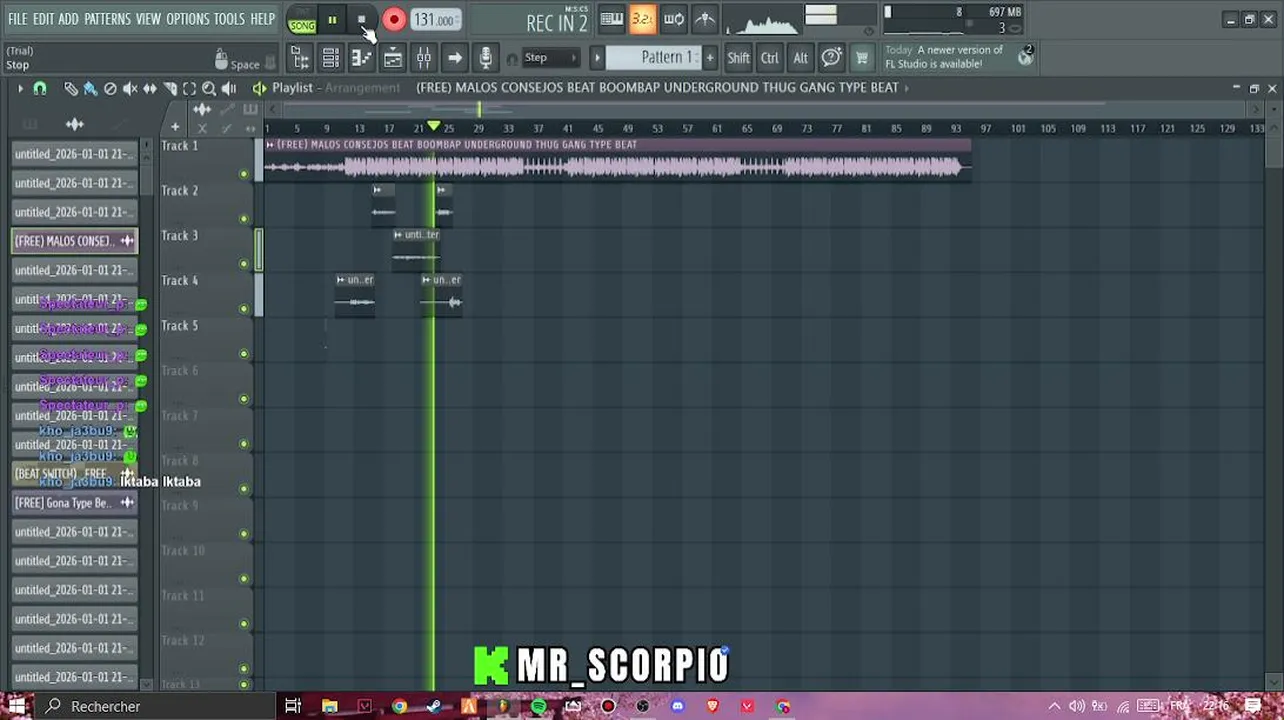Select the (FREE) MALOS CONSE picker item
The image size is (1284, 720).
pyautogui.click(x=75, y=241)
